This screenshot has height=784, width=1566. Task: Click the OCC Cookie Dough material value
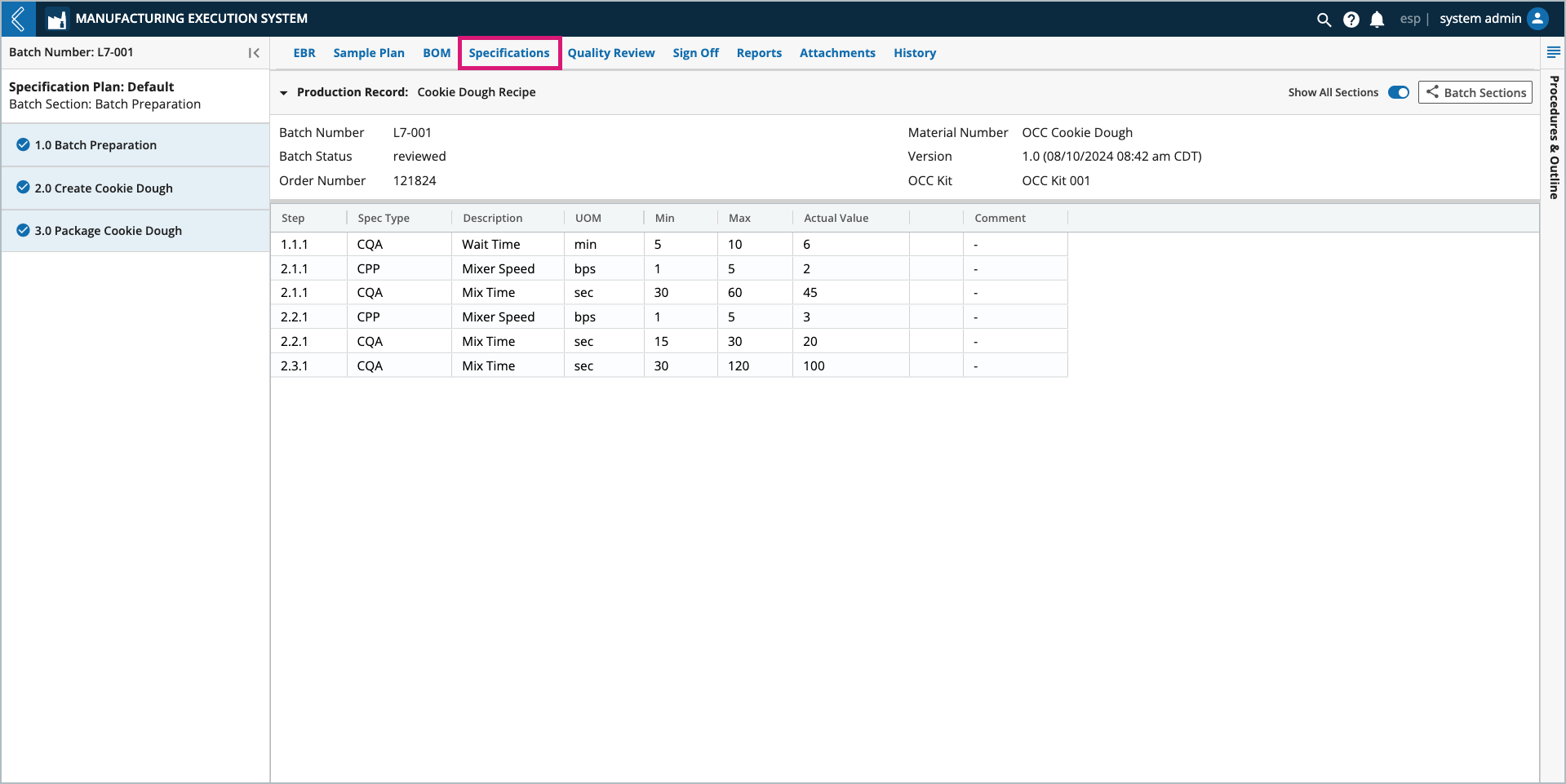(x=1077, y=133)
